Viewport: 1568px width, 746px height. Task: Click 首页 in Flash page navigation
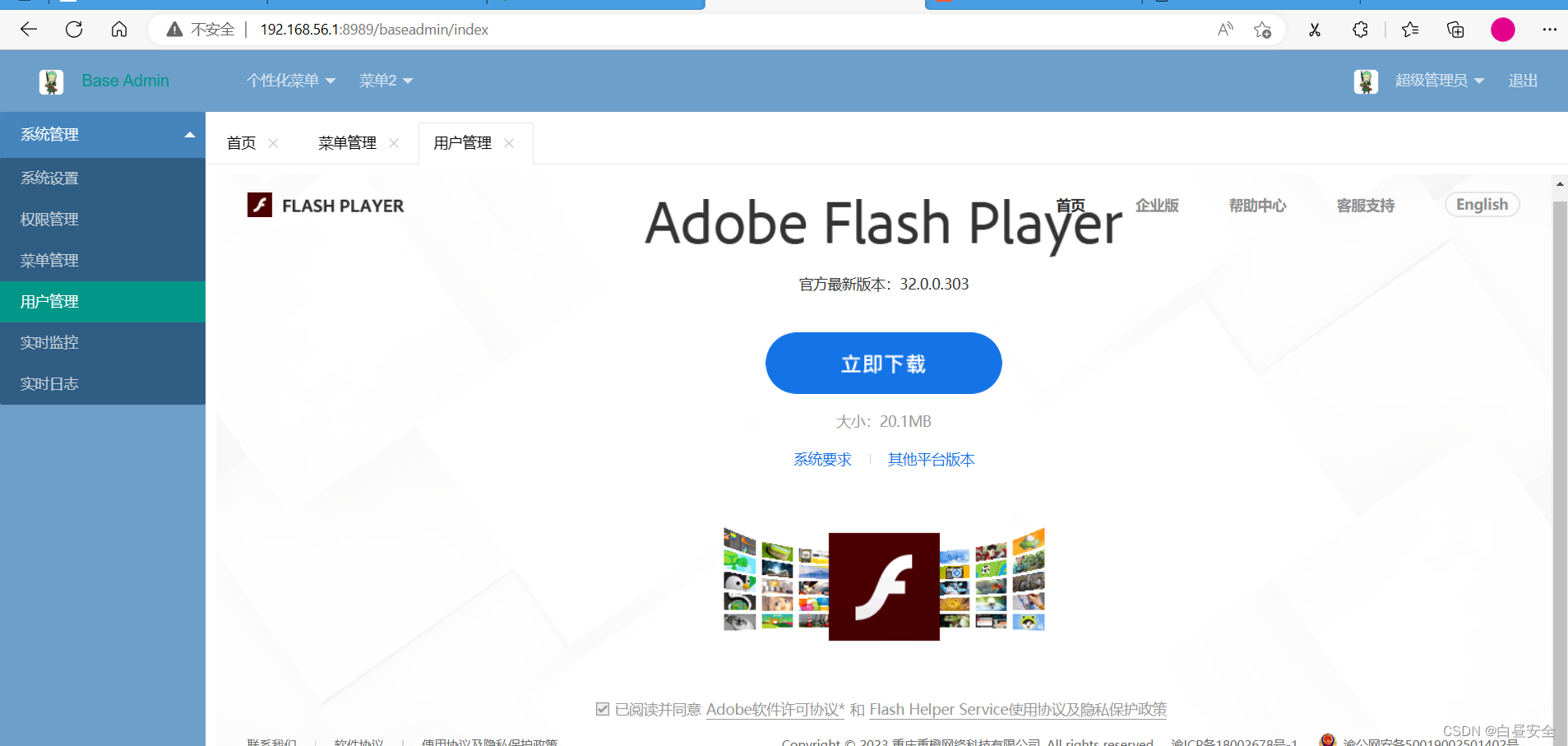(1071, 206)
